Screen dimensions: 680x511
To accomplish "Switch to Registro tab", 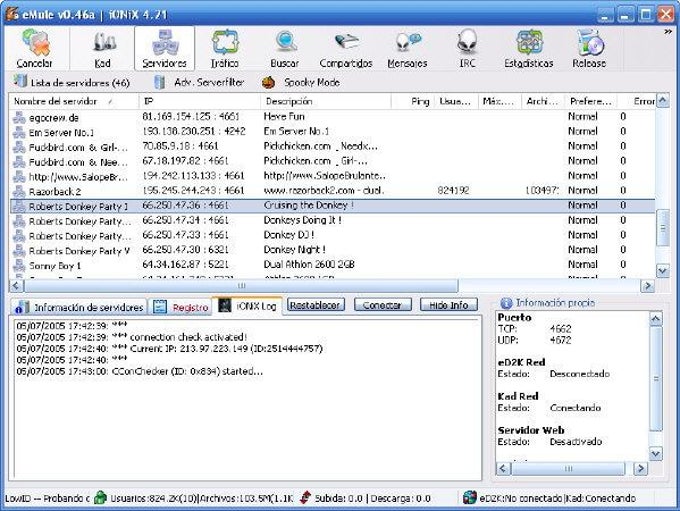I will click(x=181, y=307).
